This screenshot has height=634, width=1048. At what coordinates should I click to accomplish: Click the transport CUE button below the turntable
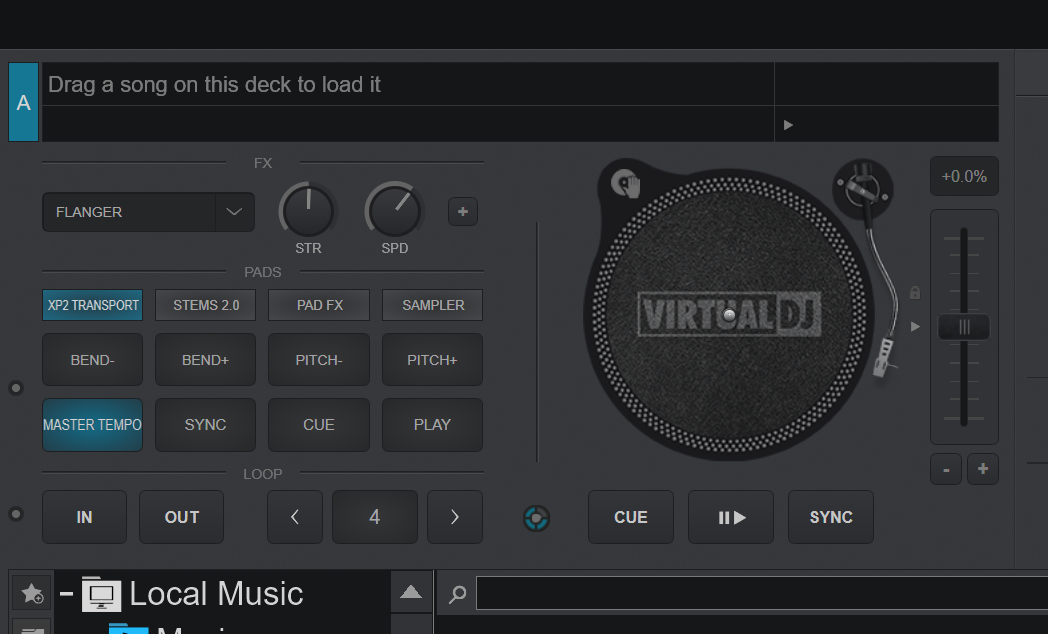[630, 517]
